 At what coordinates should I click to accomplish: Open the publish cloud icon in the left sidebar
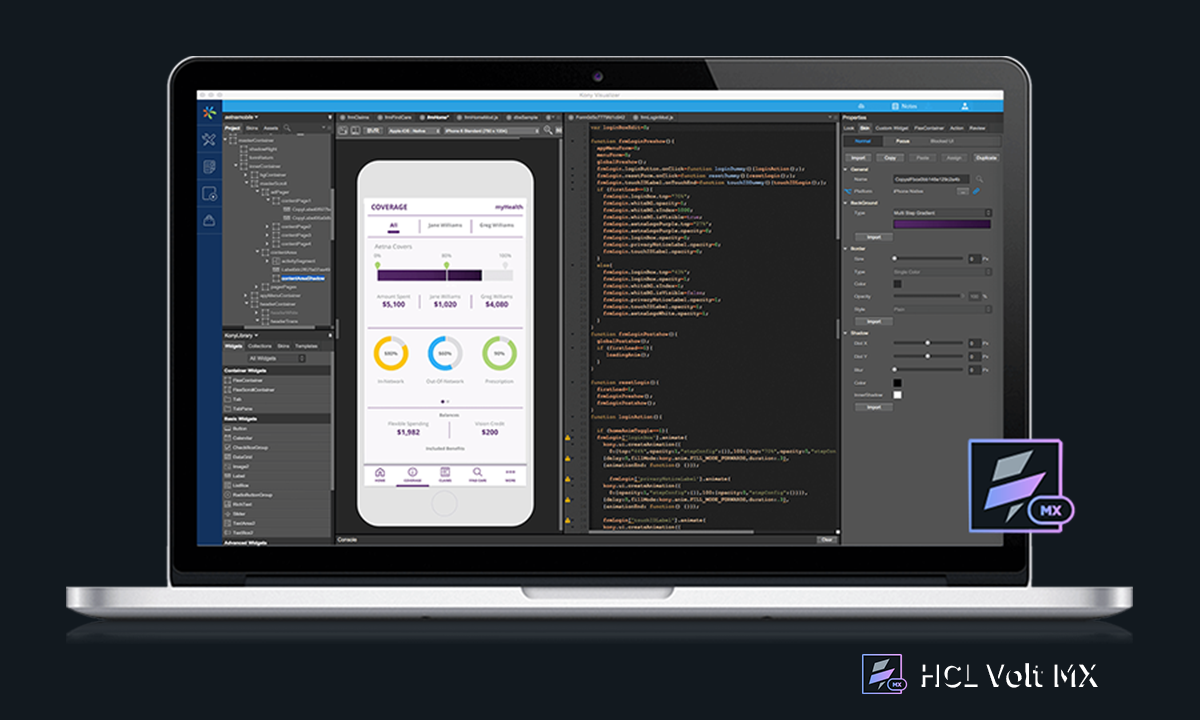click(x=209, y=221)
